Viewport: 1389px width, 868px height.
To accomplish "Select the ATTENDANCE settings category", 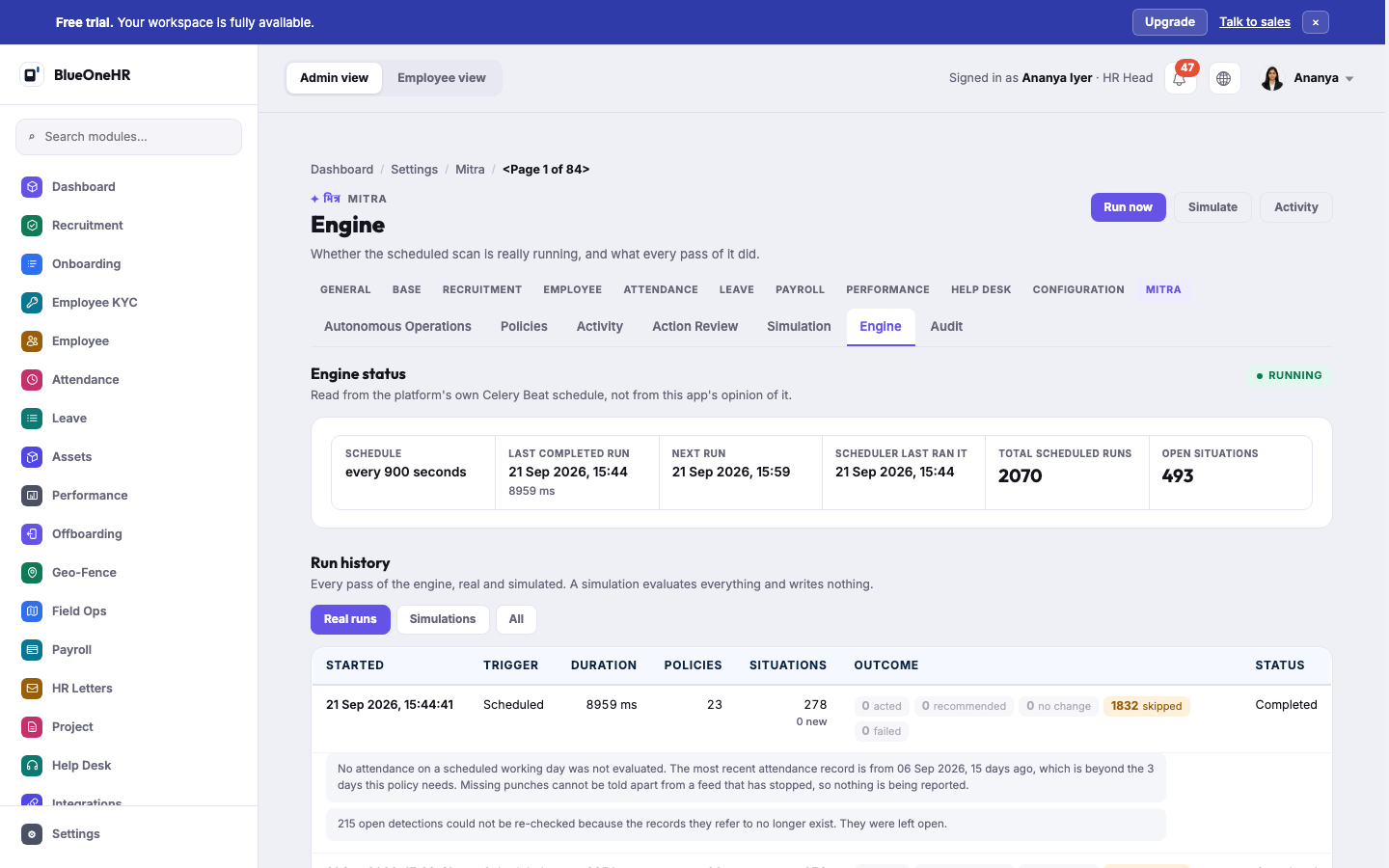I will pos(661,289).
